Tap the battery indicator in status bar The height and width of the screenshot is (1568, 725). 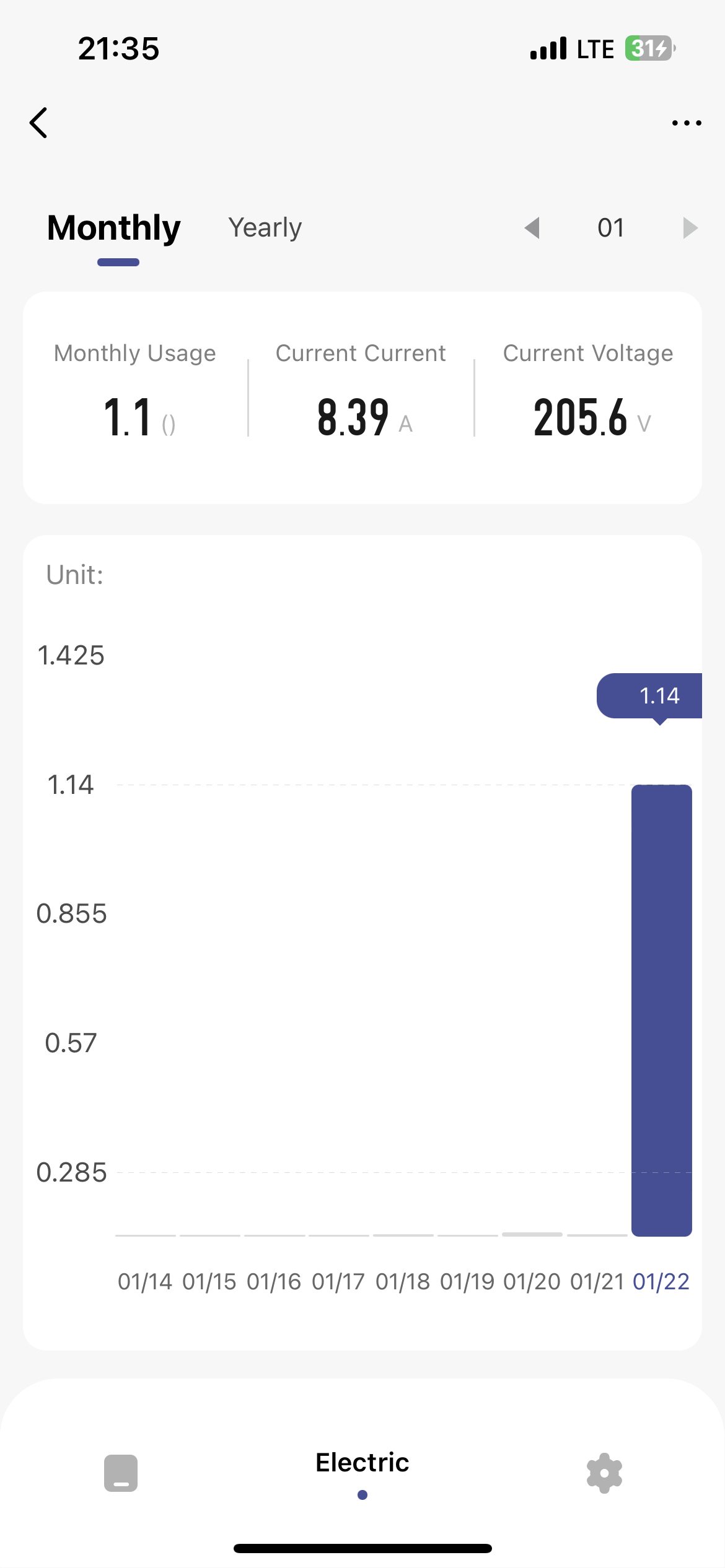[x=649, y=48]
